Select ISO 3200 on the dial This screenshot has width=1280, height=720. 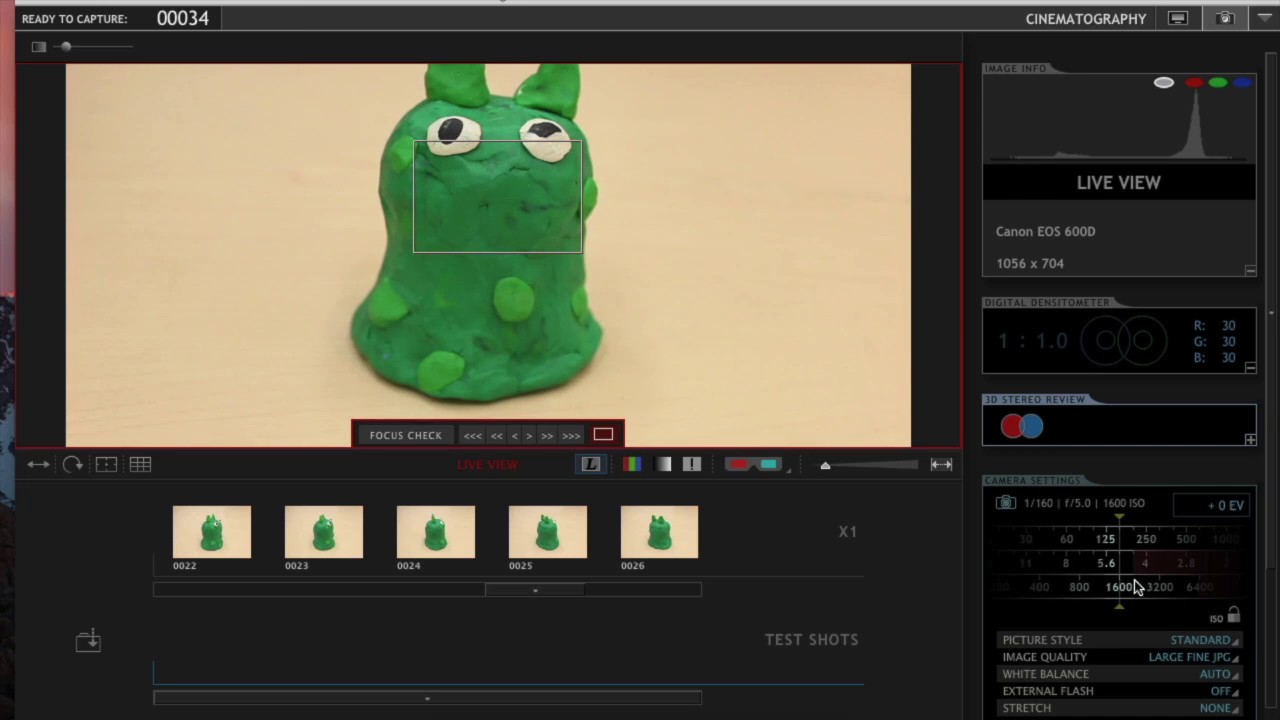1160,587
